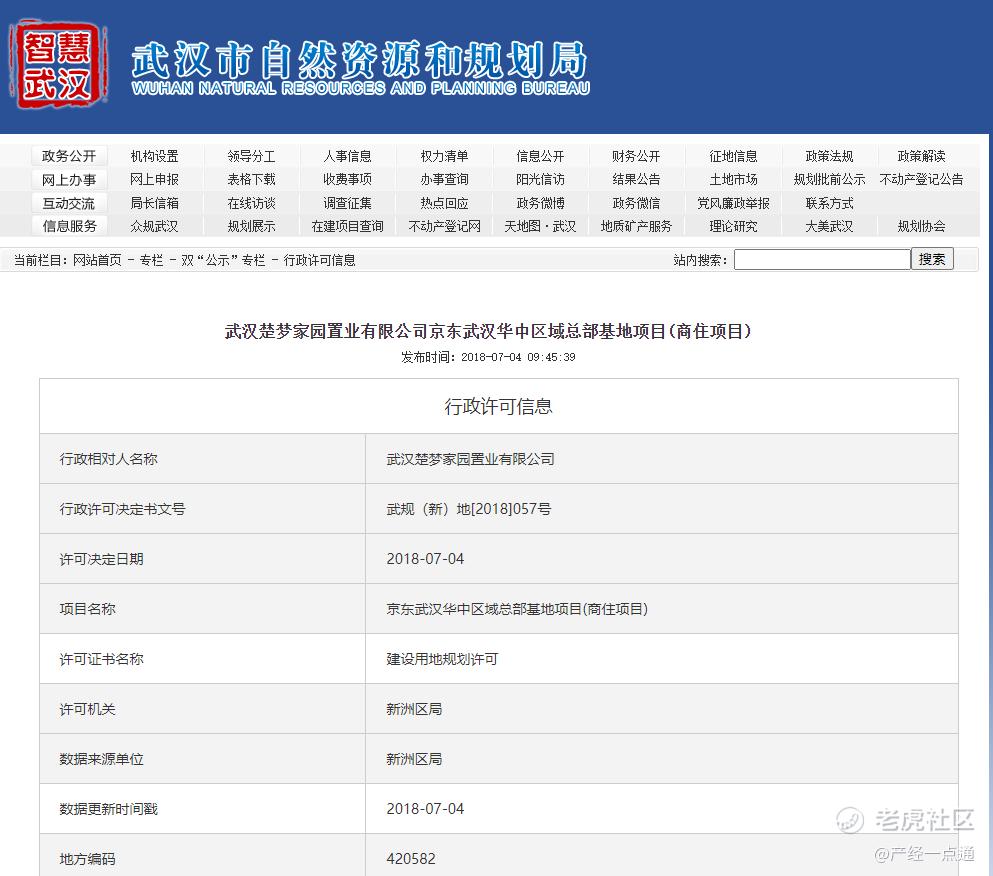Select the document number 武规（新）地[2018]057号
The height and width of the screenshot is (876, 993).
tap(469, 509)
